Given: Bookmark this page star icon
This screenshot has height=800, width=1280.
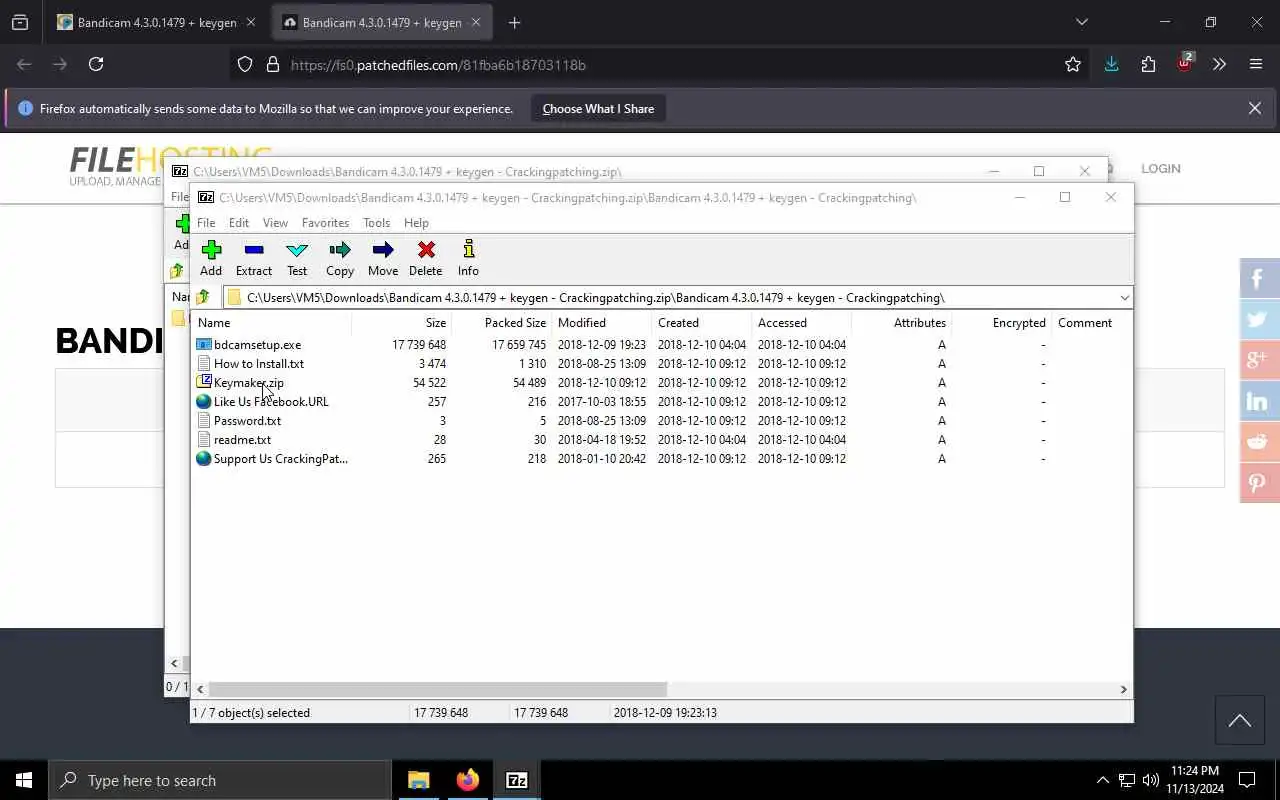Looking at the screenshot, I should [1073, 64].
